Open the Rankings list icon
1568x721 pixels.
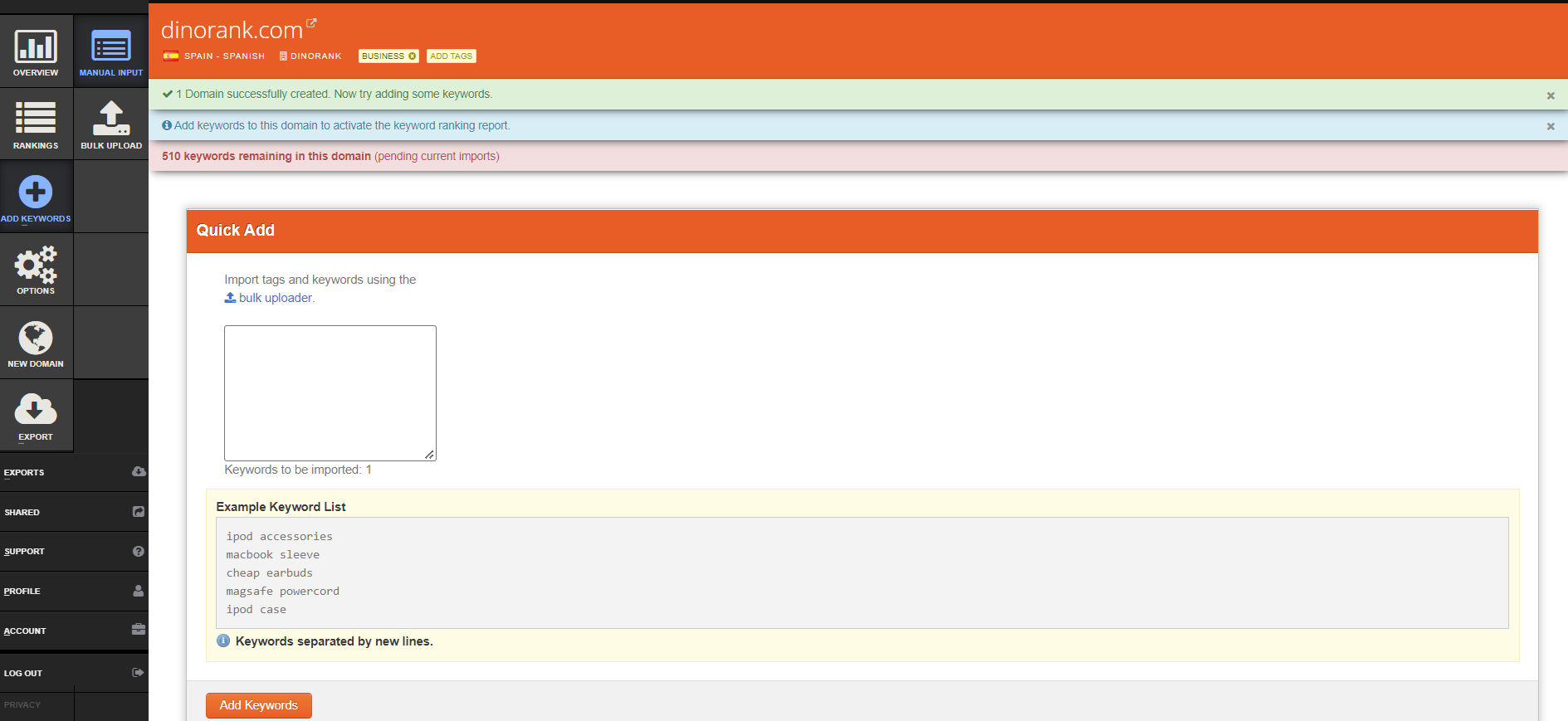point(36,118)
